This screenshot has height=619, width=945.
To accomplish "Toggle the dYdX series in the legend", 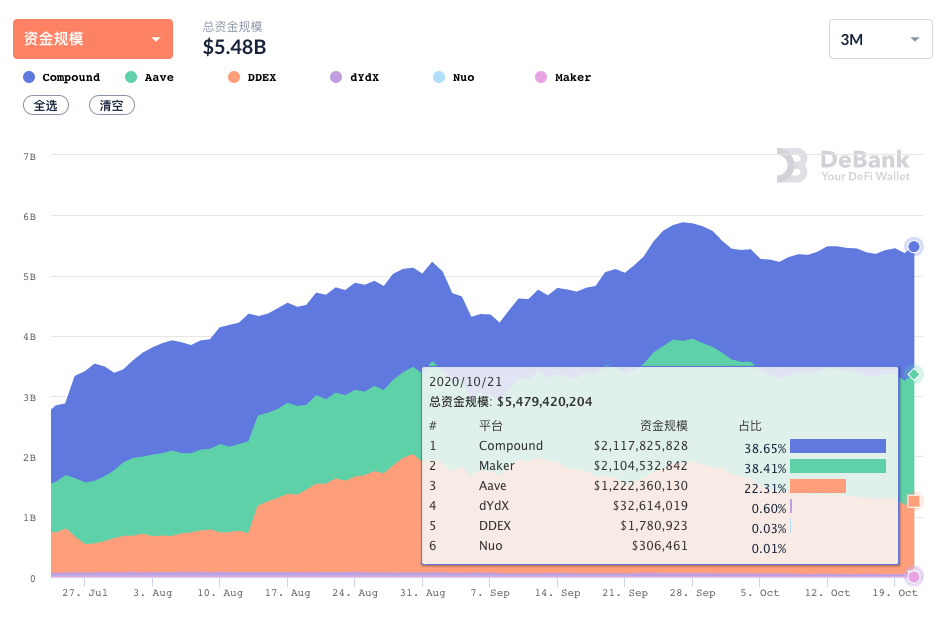I will [x=354, y=77].
